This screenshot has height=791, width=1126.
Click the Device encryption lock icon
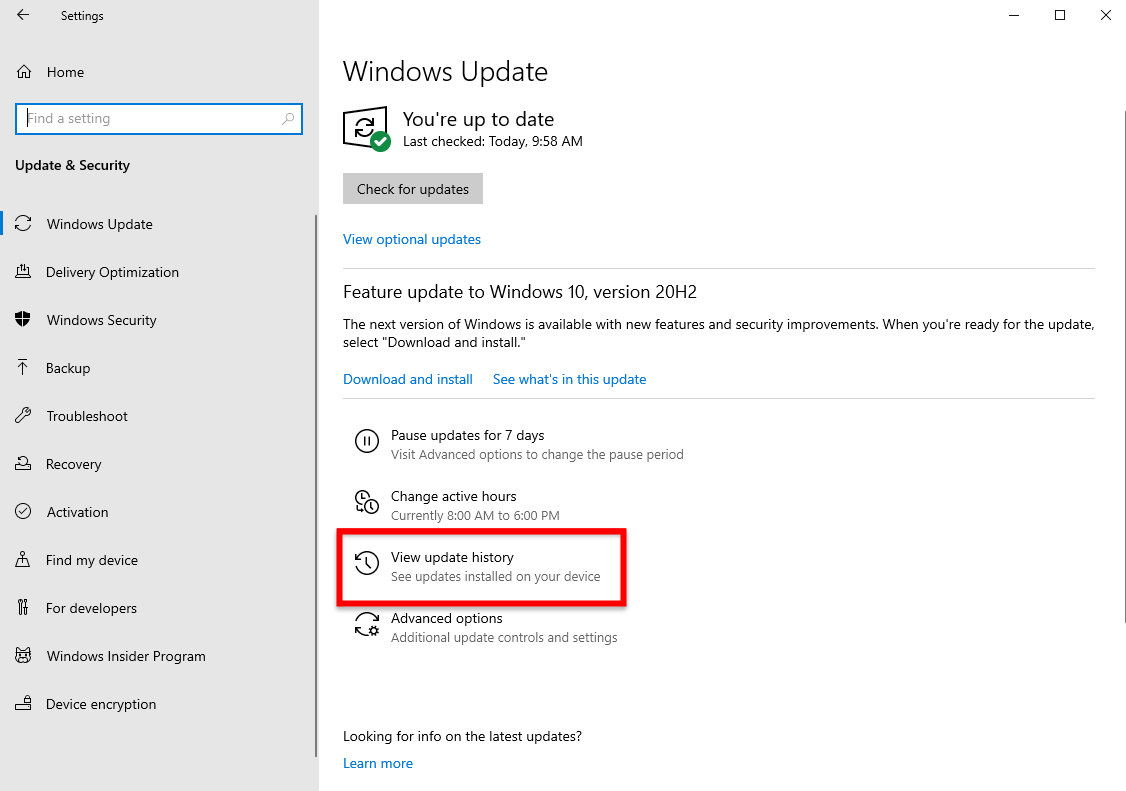click(23, 703)
